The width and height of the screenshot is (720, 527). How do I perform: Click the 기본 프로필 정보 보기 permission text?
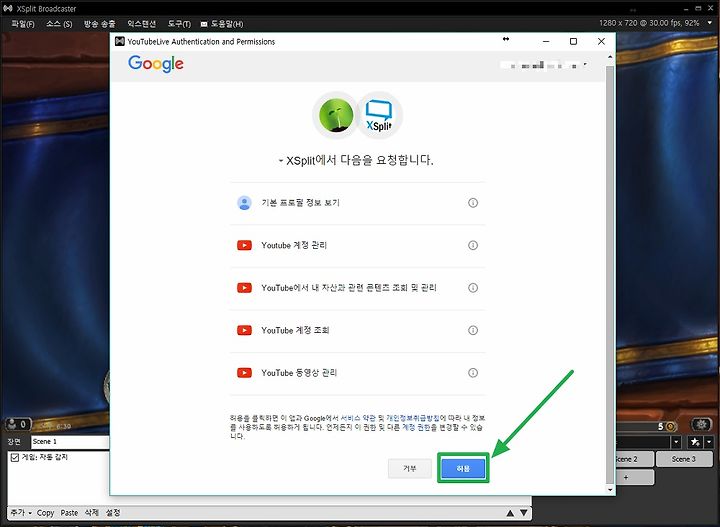pos(300,202)
